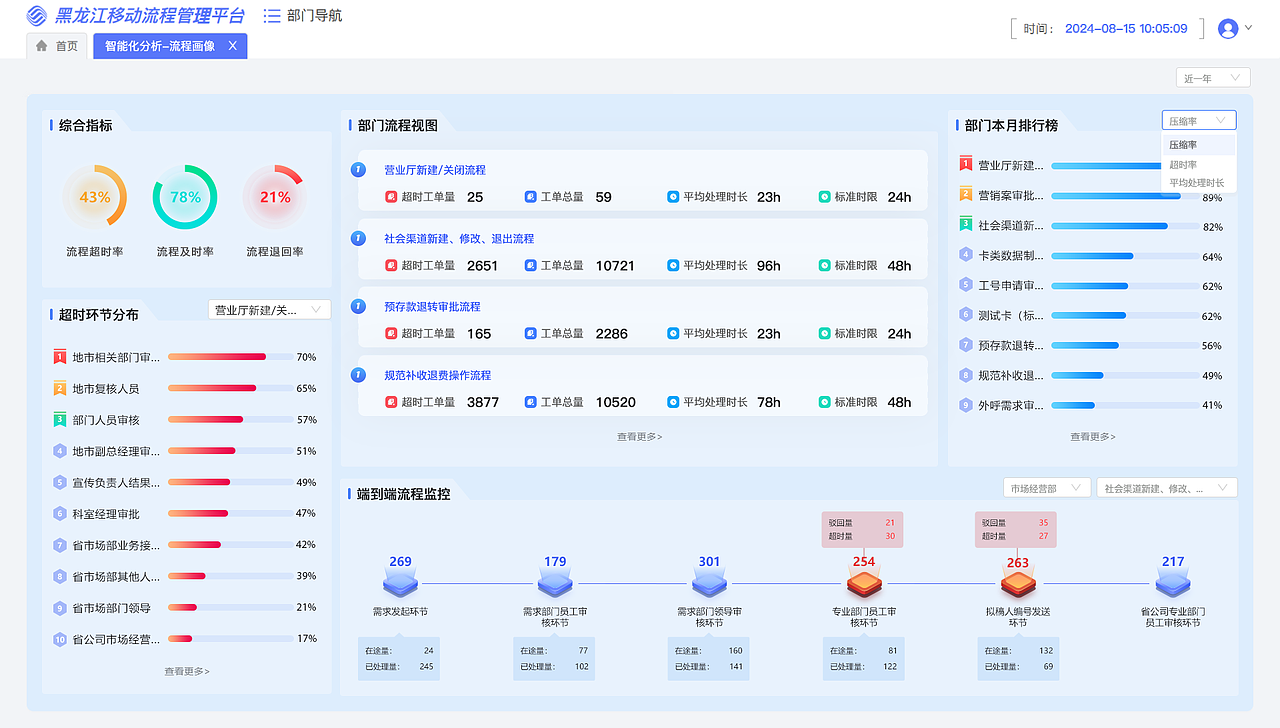Click 查看更多 under 部门流程视图
1280x728 pixels.
click(x=638, y=436)
